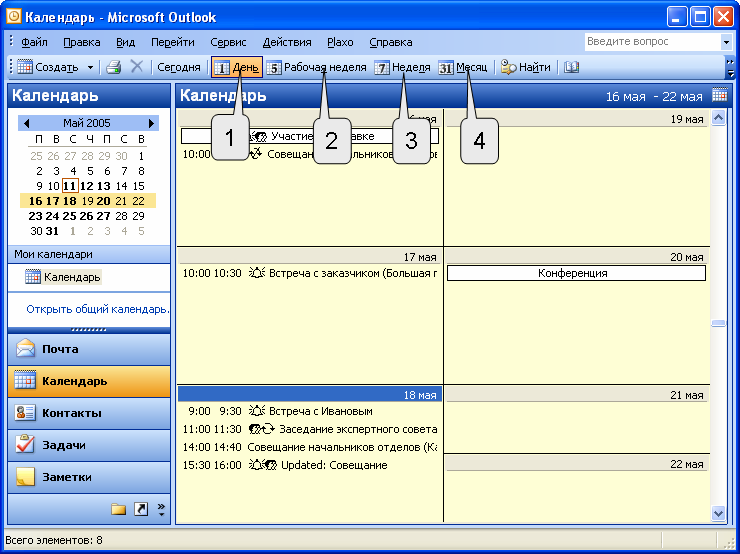The height and width of the screenshot is (554, 740).
Task: Open the Контакты navigation pane
Action: (x=89, y=413)
